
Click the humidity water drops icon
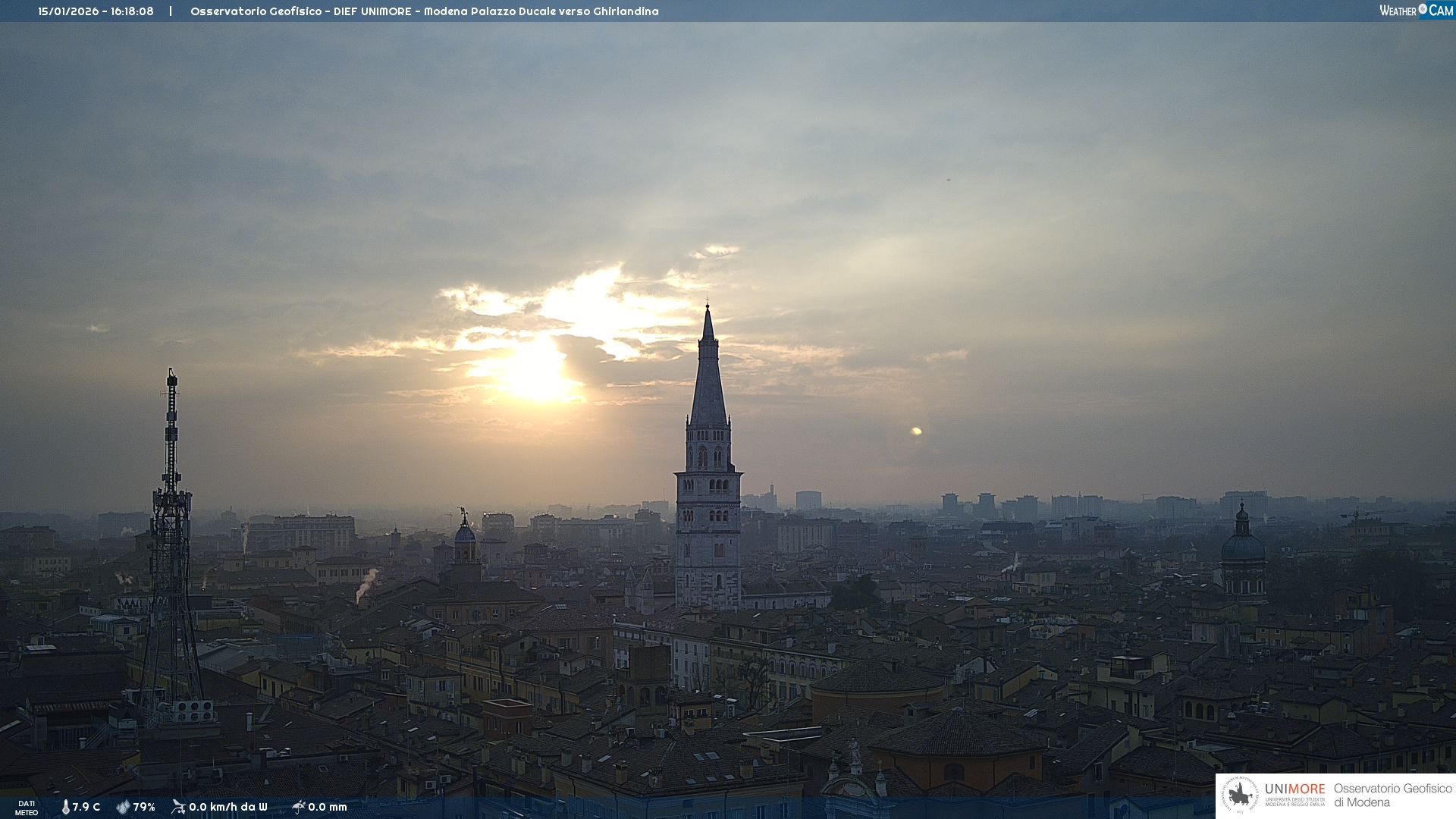(x=123, y=807)
